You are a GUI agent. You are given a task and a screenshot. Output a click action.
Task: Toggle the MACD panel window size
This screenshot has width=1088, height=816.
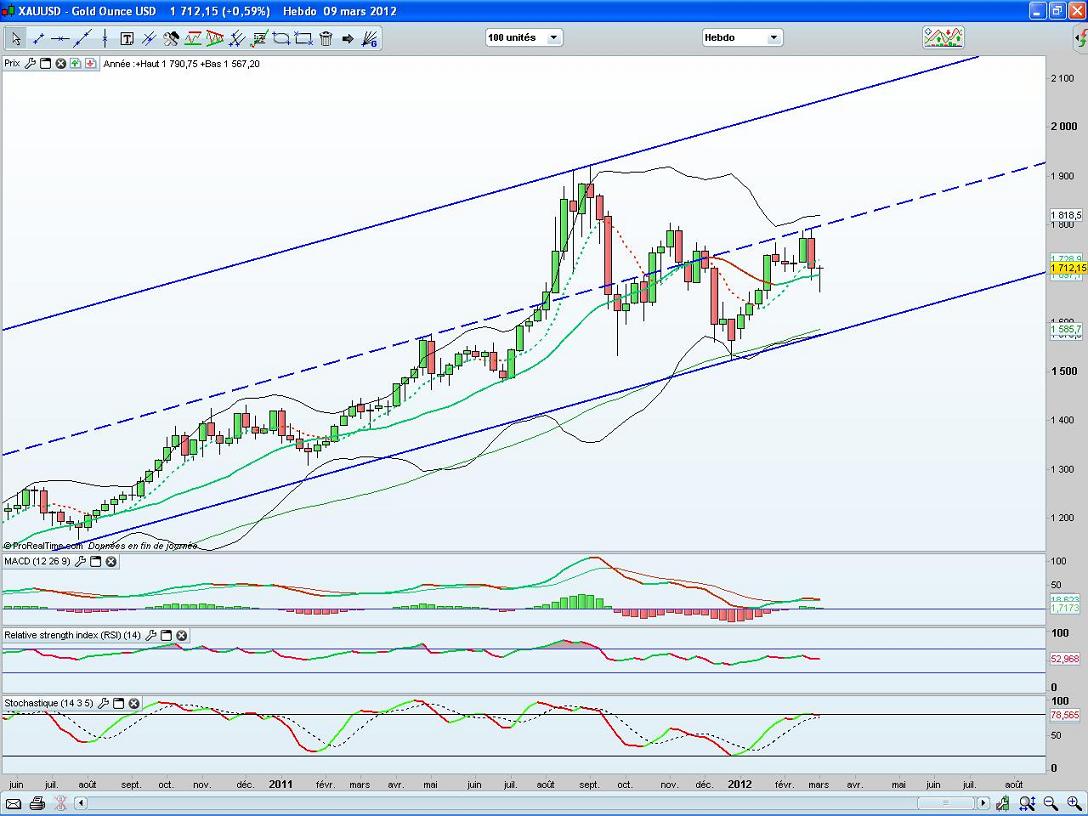click(x=96, y=562)
